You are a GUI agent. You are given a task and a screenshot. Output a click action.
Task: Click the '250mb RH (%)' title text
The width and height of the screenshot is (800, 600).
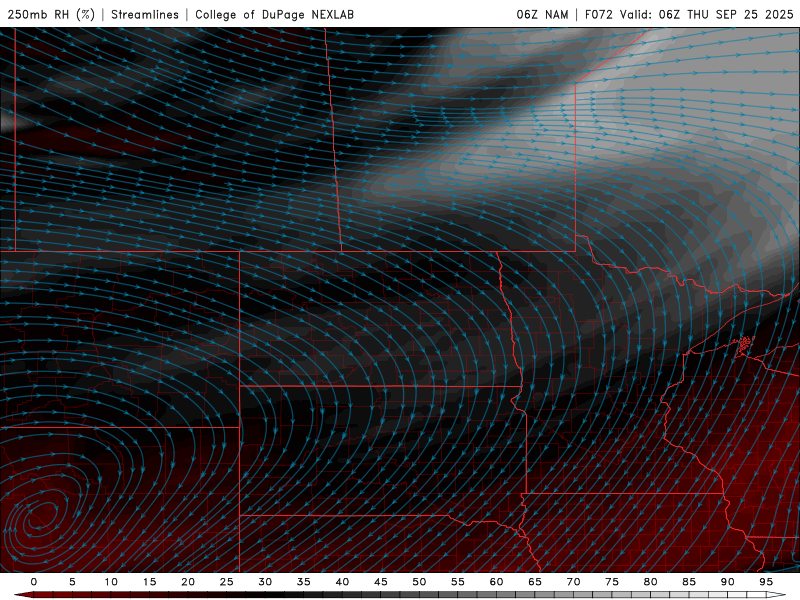[x=51, y=14]
